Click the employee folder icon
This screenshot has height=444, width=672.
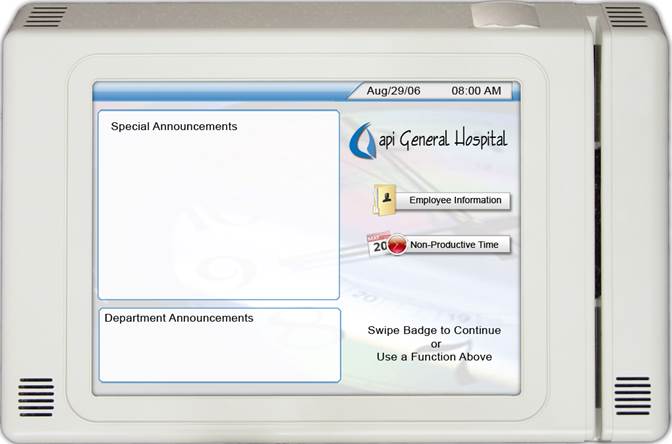point(384,199)
